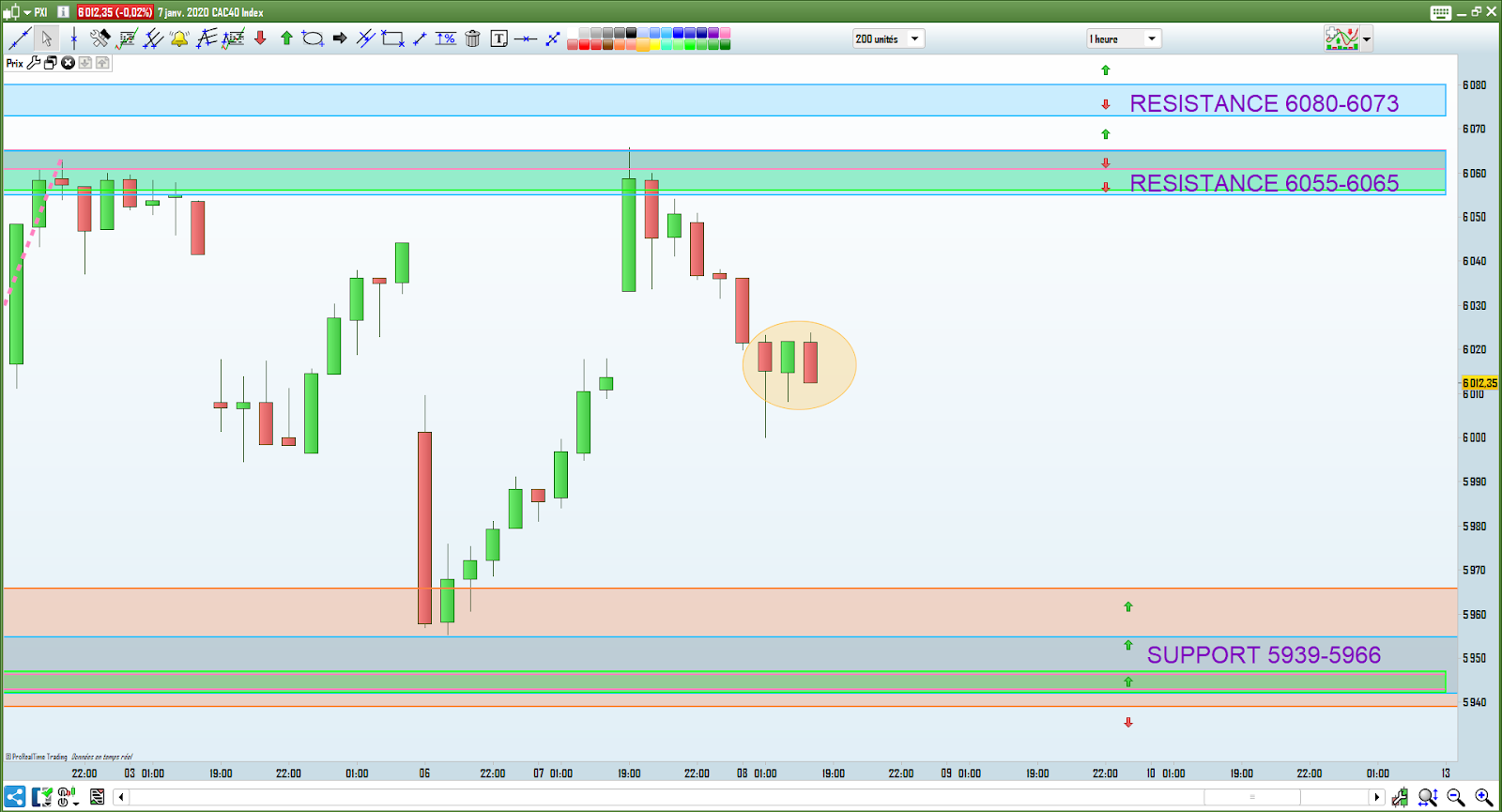Screen dimensions: 1502x812
Task: Click the info icon next to PXI
Action: pos(63,12)
